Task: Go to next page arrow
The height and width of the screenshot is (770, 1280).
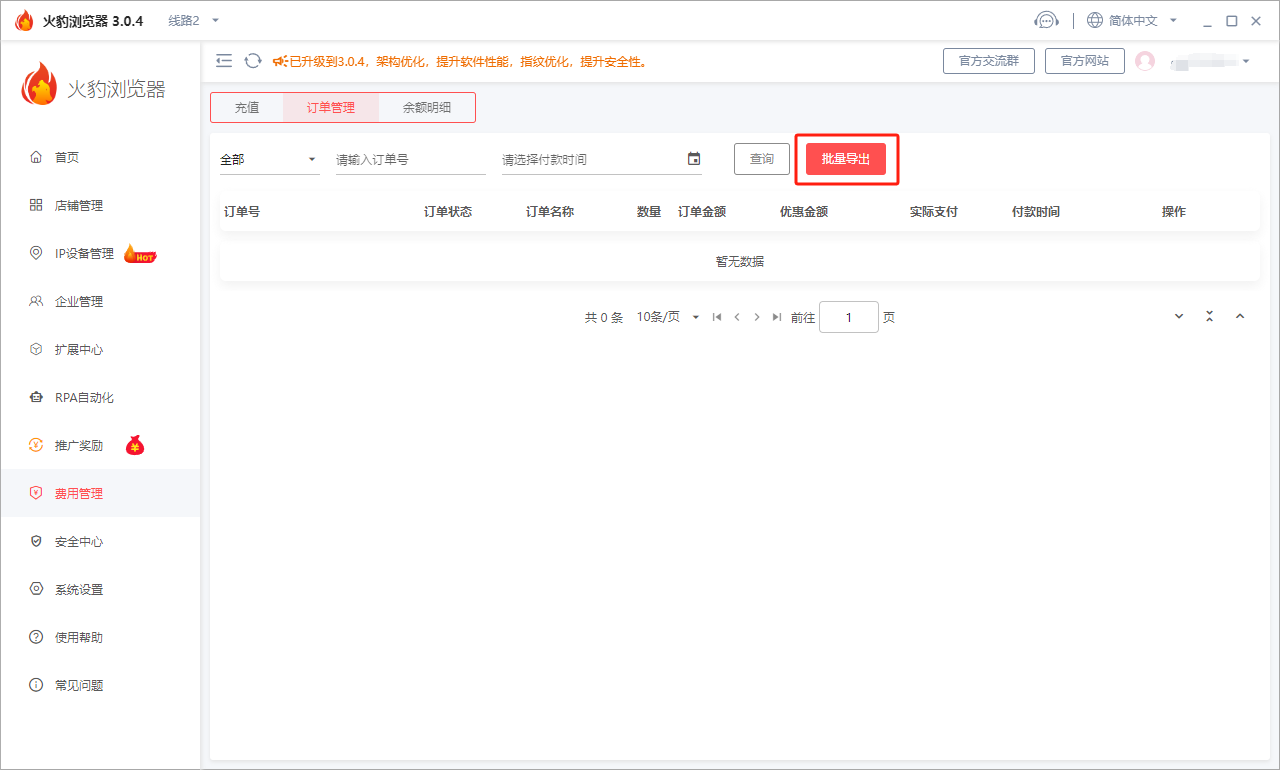Action: coord(757,317)
